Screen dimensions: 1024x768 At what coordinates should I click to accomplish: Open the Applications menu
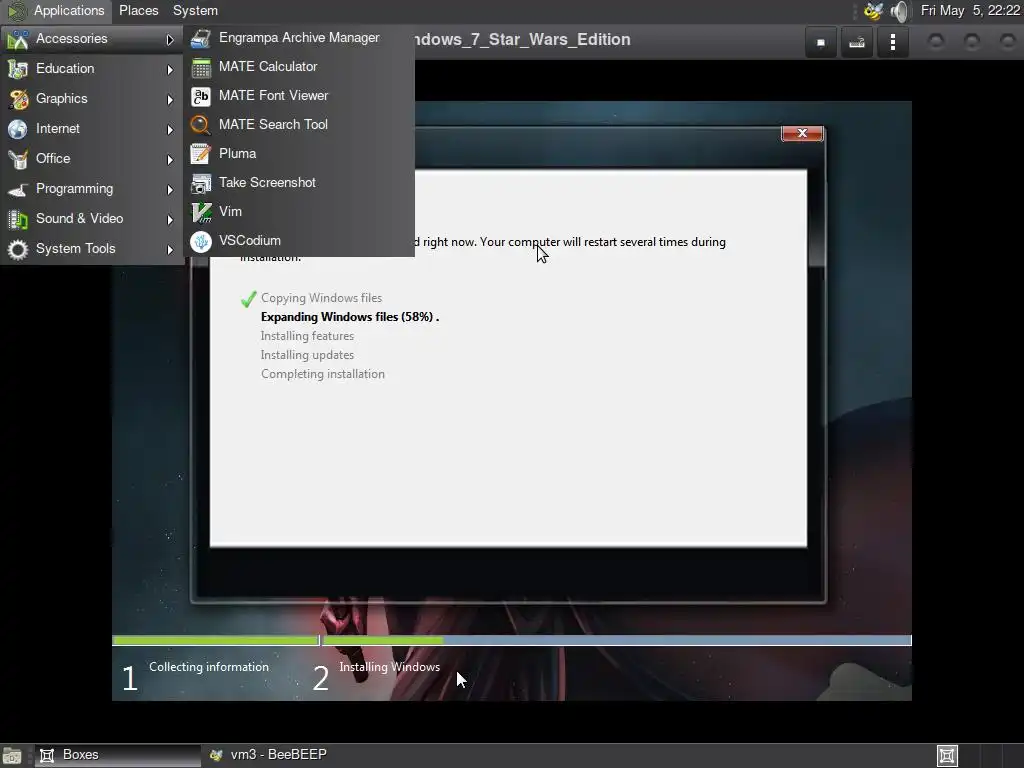56,10
